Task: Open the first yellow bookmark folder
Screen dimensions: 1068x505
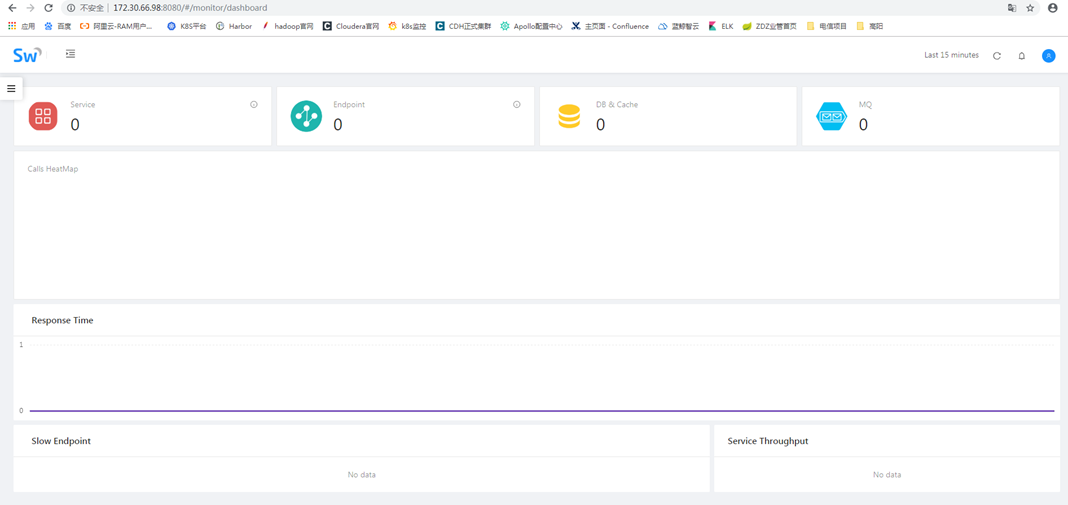Action: [827, 26]
